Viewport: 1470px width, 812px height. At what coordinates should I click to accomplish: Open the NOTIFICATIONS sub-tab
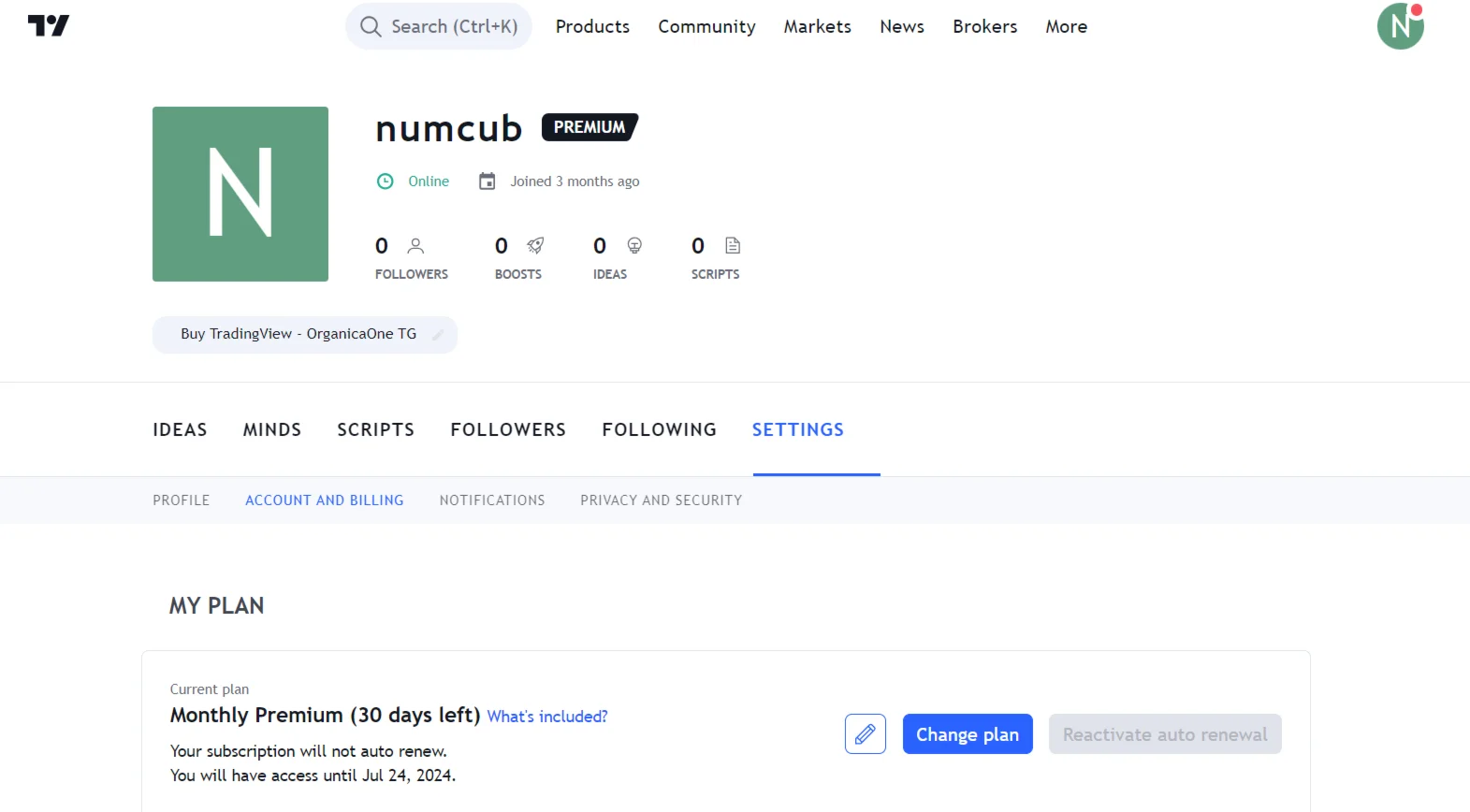tap(492, 500)
